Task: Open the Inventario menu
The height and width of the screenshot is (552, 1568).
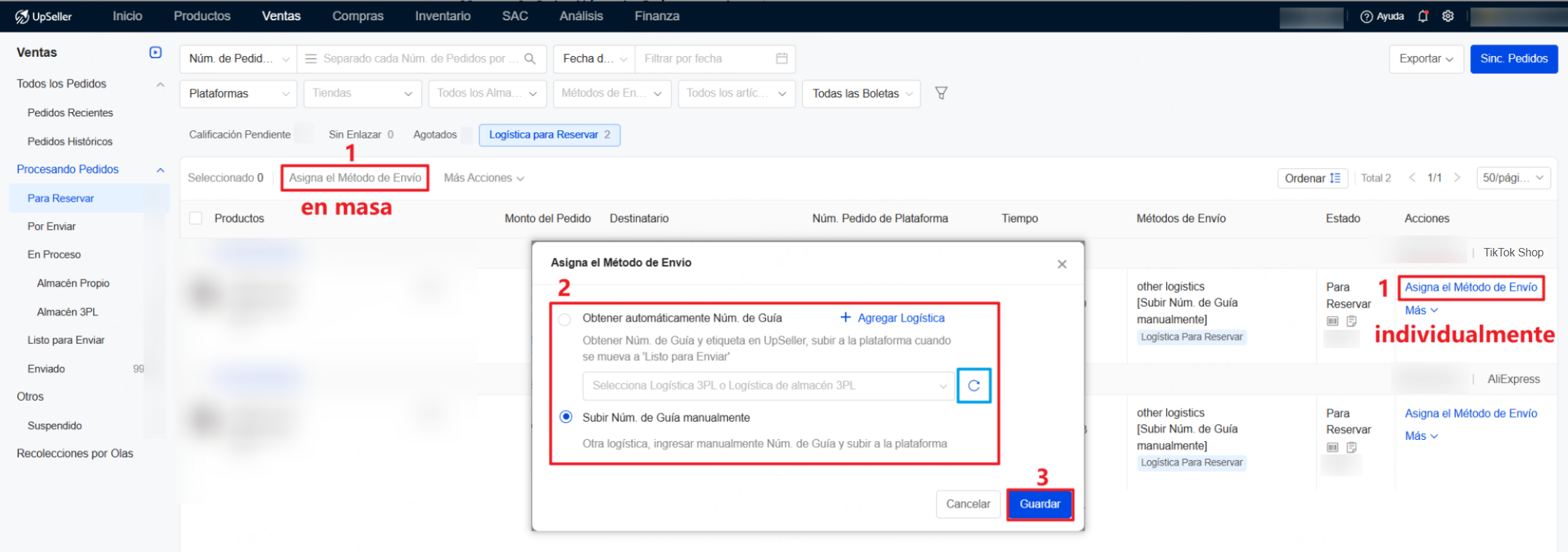Action: pyautogui.click(x=442, y=16)
